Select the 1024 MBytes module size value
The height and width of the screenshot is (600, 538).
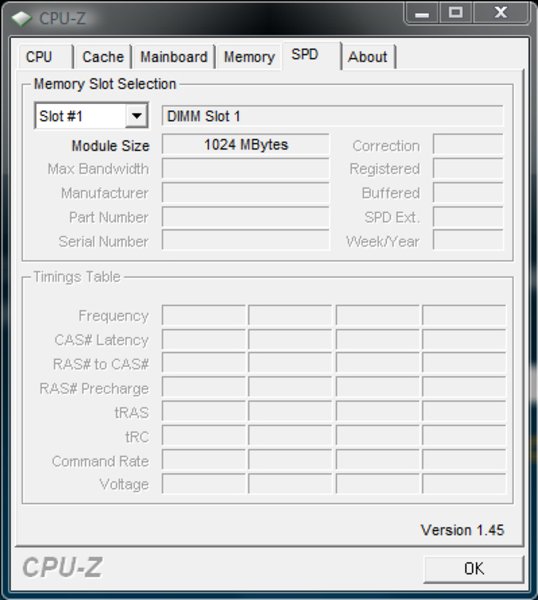point(245,144)
